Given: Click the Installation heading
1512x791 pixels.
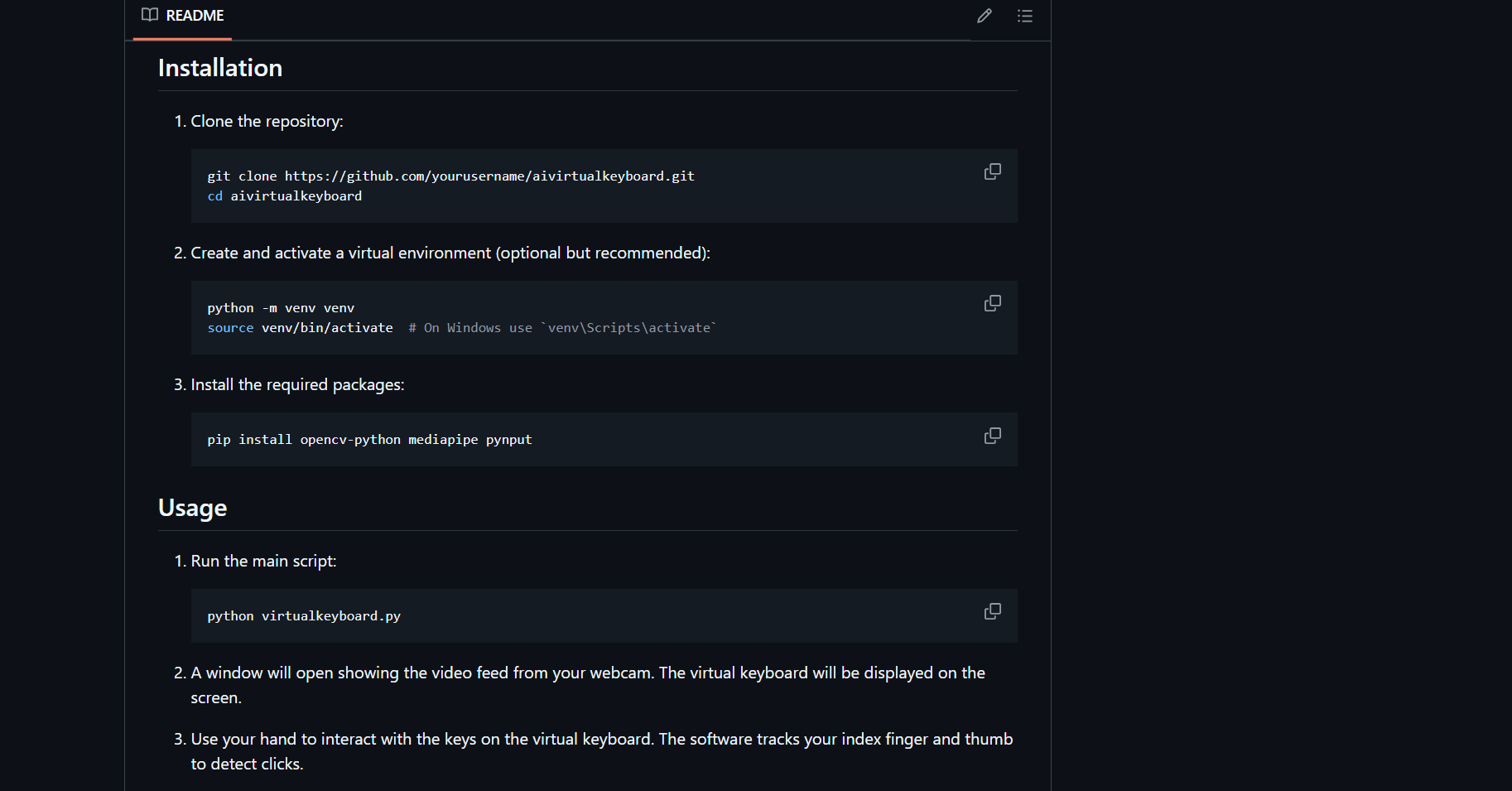Looking at the screenshot, I should tap(220, 68).
